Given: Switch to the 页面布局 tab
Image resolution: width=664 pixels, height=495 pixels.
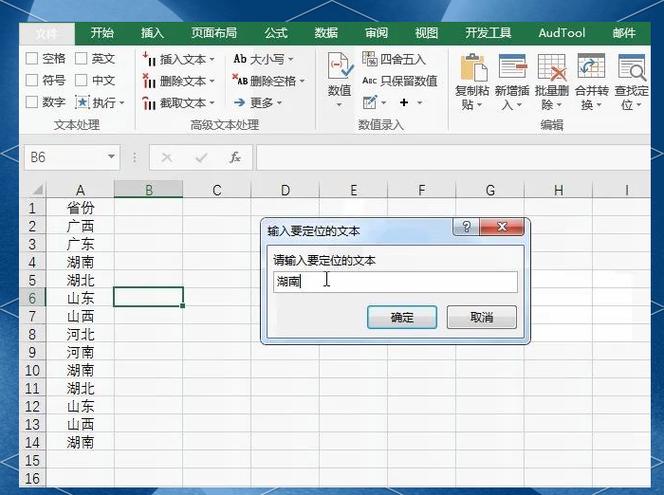Looking at the screenshot, I should click(214, 33).
